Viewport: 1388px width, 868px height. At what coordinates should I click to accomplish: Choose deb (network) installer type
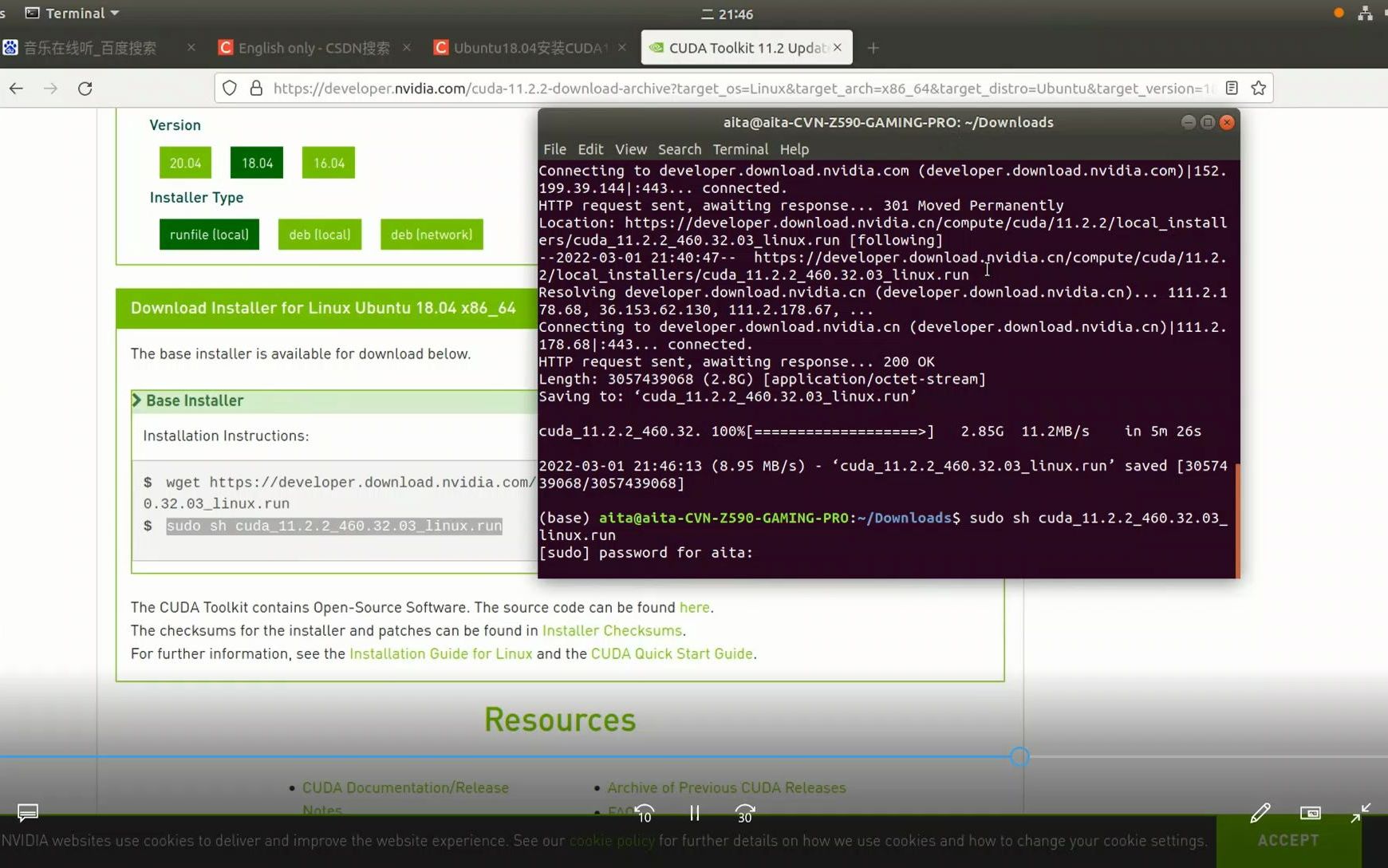pos(432,235)
